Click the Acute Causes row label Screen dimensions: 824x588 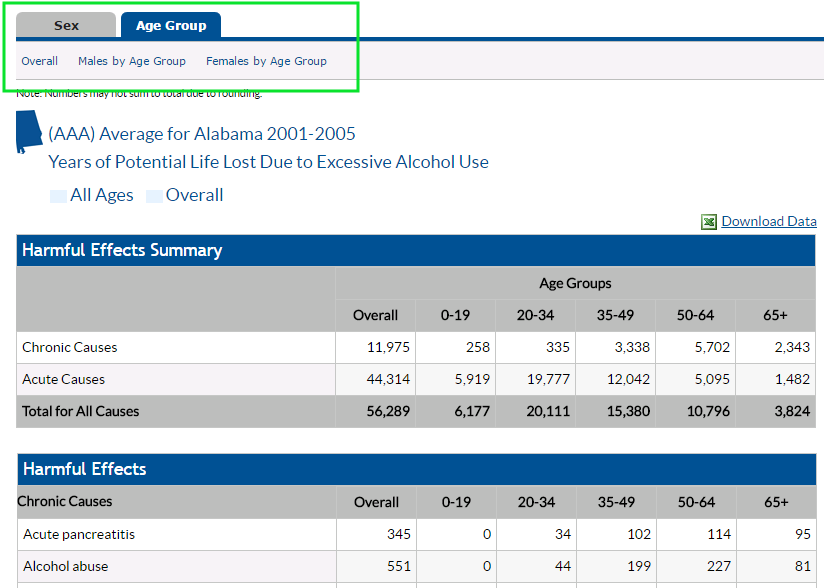click(63, 379)
